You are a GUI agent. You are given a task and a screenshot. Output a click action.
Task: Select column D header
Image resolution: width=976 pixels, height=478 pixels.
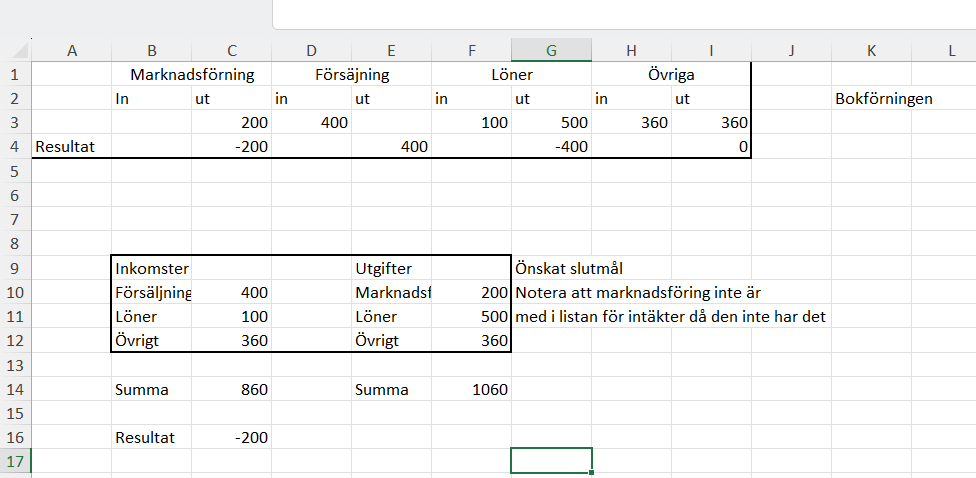coord(312,51)
